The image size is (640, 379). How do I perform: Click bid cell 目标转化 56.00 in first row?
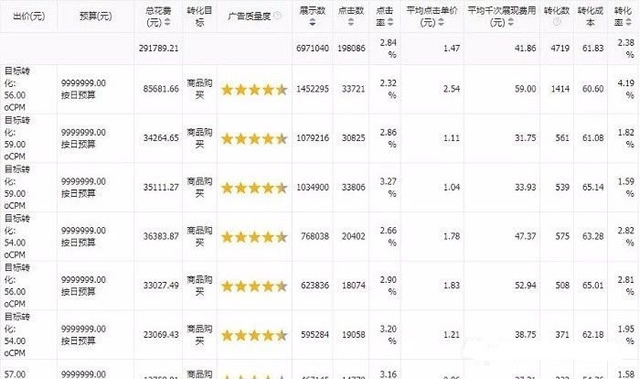[x=17, y=89]
